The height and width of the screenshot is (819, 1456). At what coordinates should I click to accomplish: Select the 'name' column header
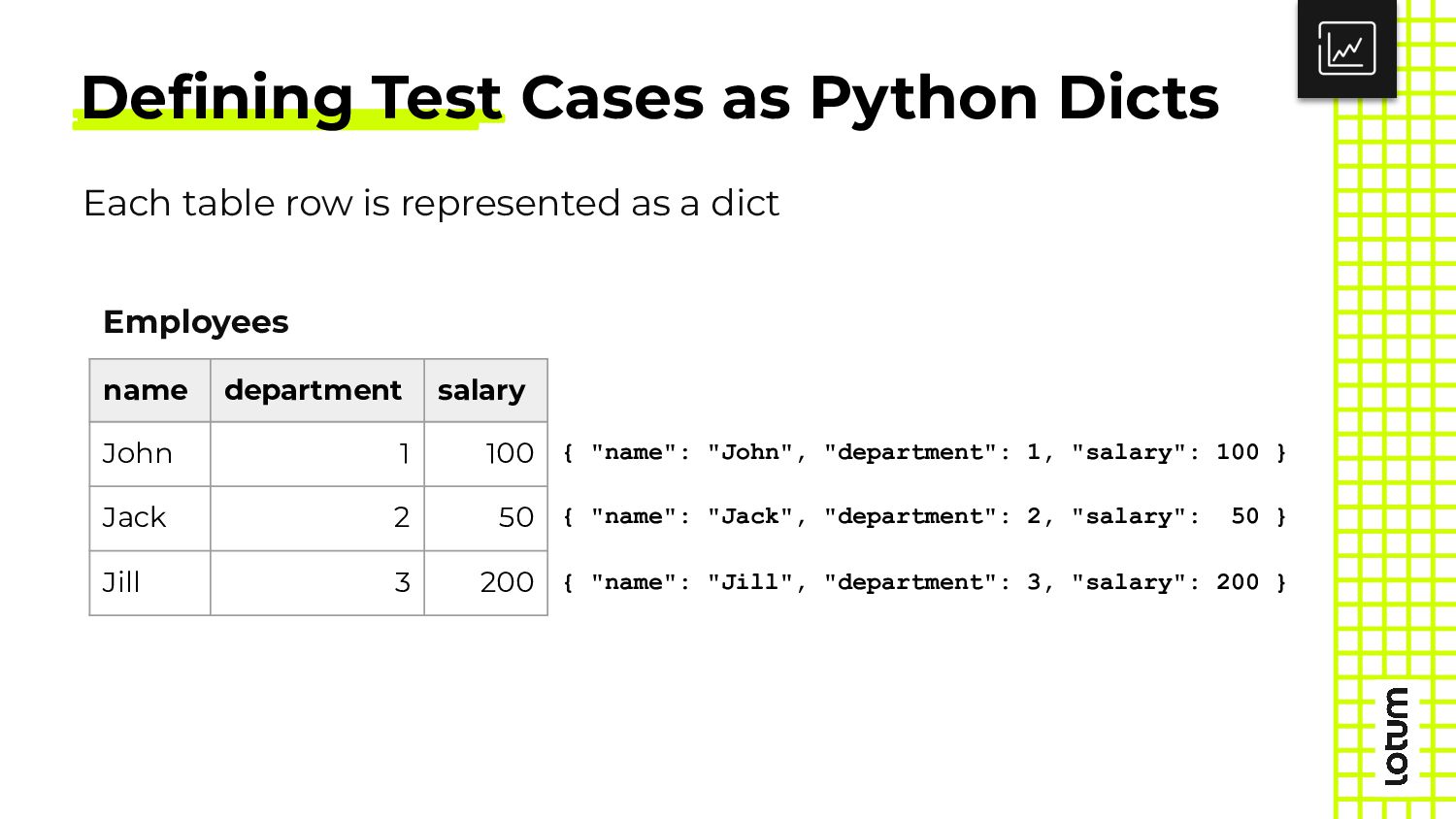click(x=149, y=390)
